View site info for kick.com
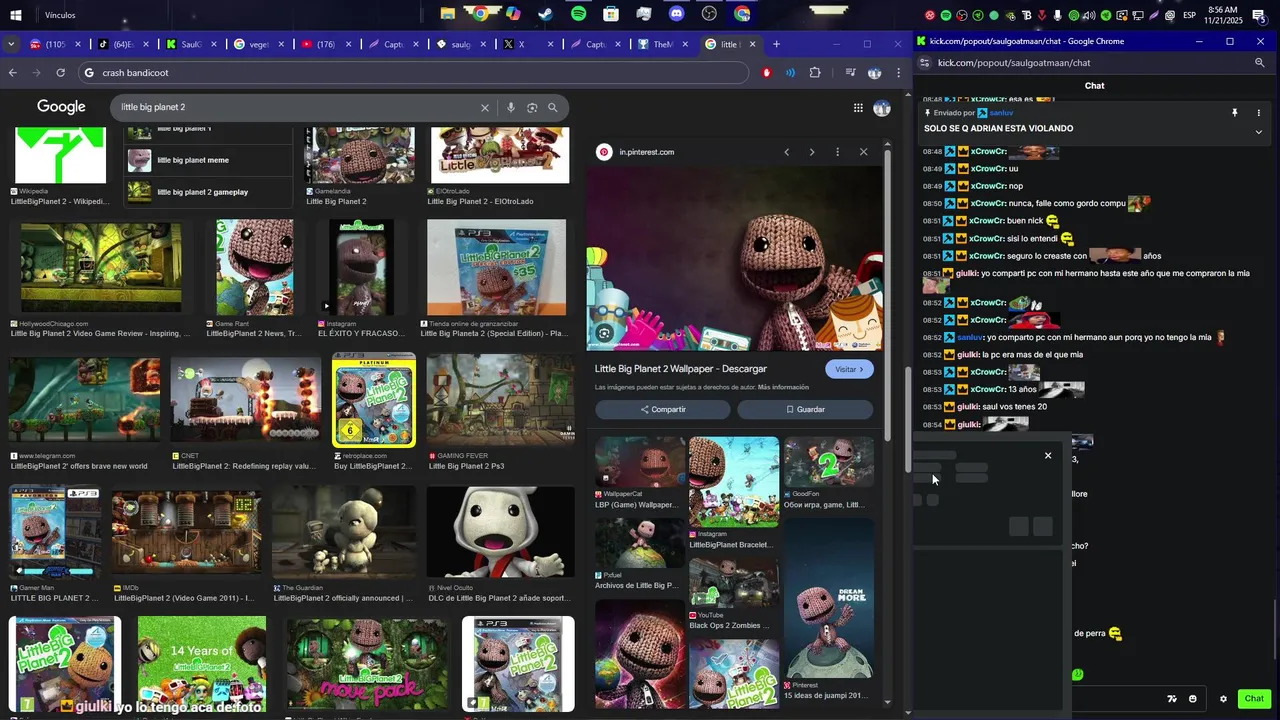 pos(925,62)
